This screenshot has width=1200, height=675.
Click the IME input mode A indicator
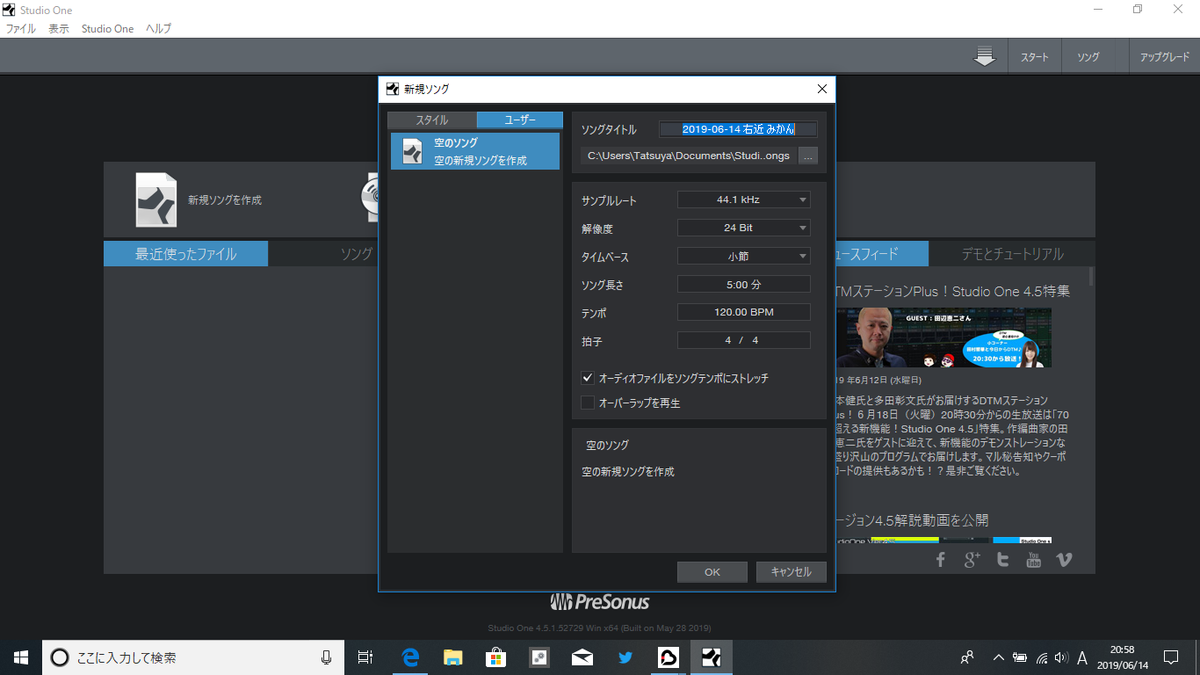pyautogui.click(x=1082, y=657)
